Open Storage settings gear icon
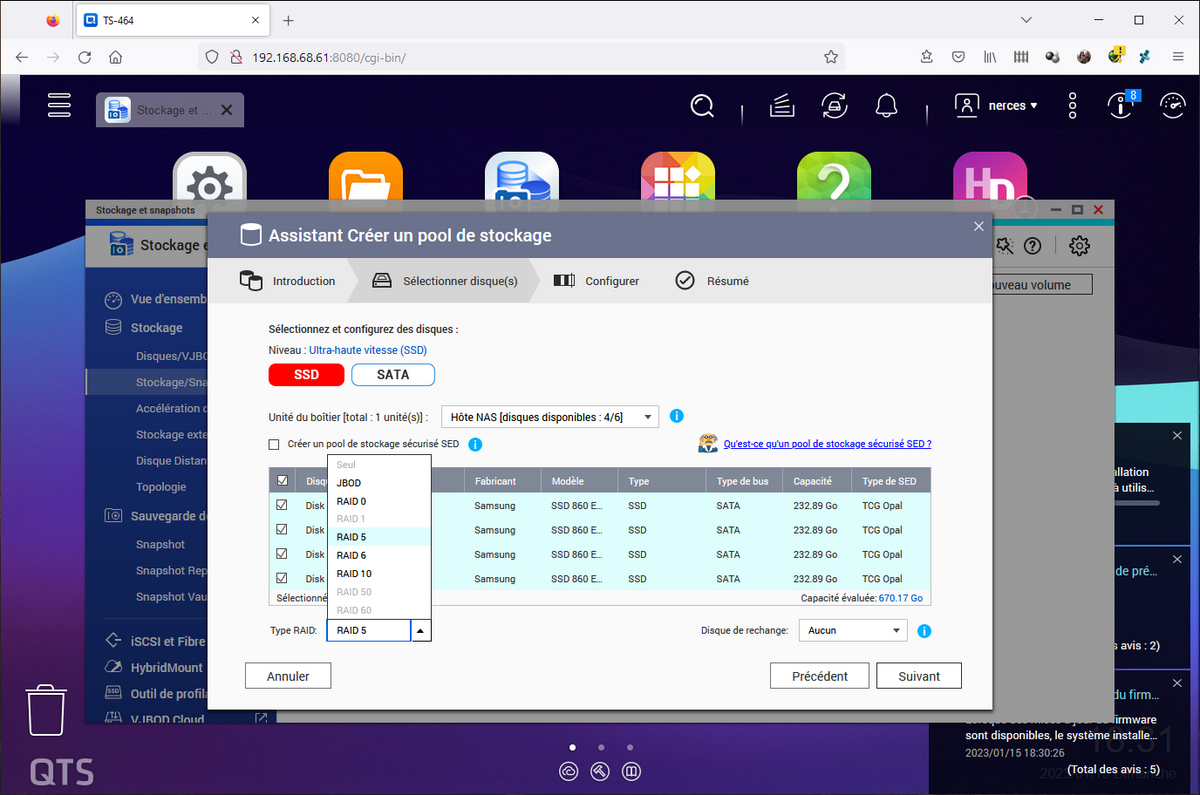Image resolution: width=1200 pixels, height=795 pixels. pos(1079,246)
